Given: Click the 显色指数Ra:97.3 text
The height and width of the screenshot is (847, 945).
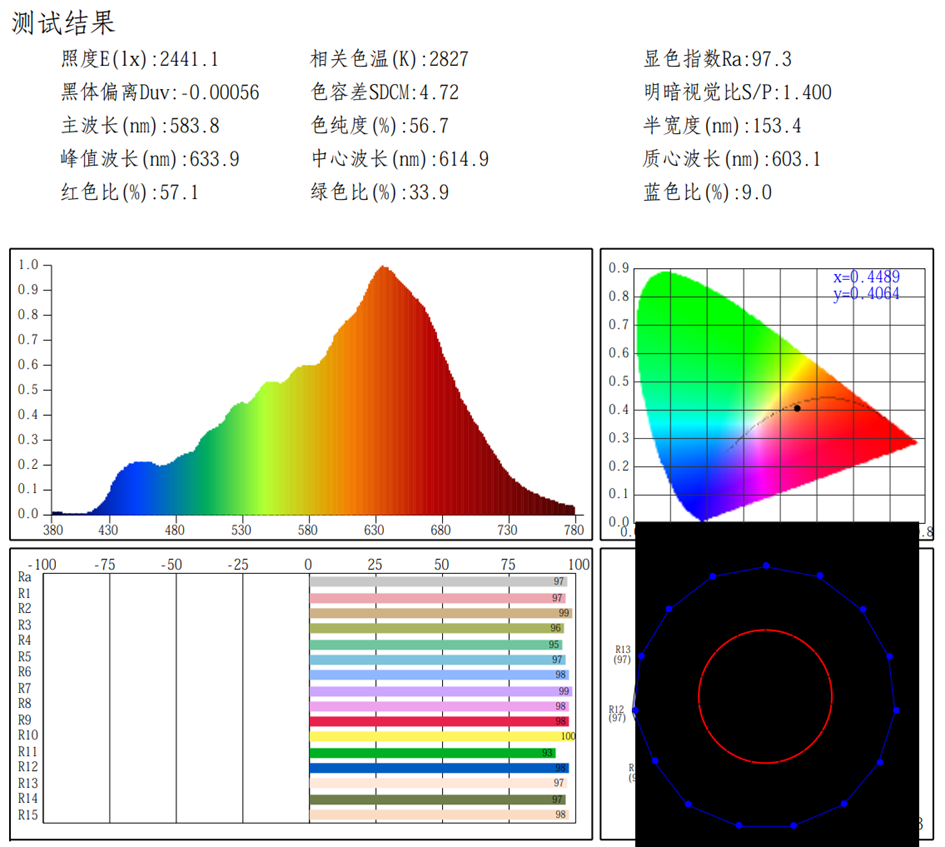Looking at the screenshot, I should [x=717, y=59].
